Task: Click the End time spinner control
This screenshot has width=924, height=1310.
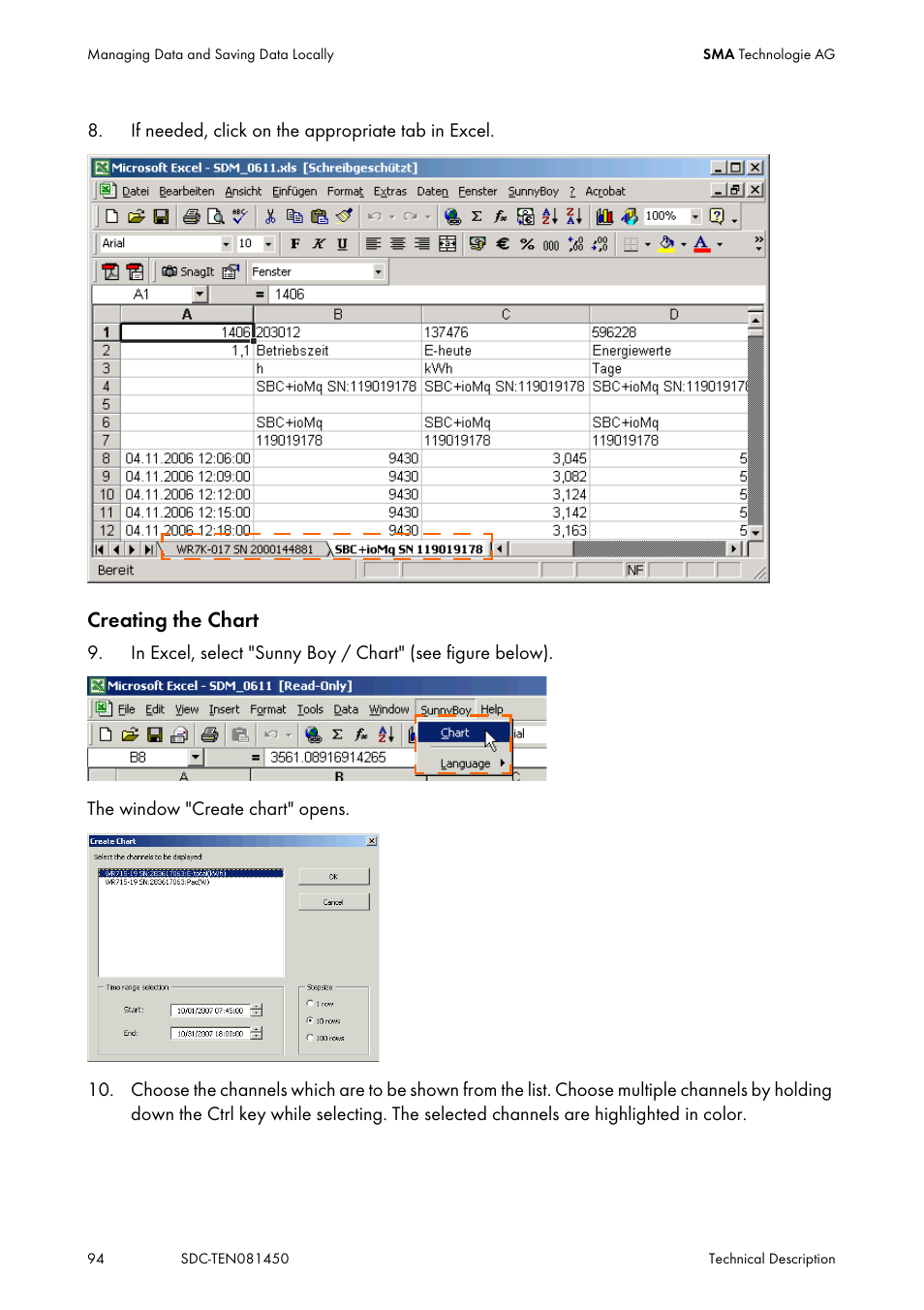Action: (x=257, y=1034)
